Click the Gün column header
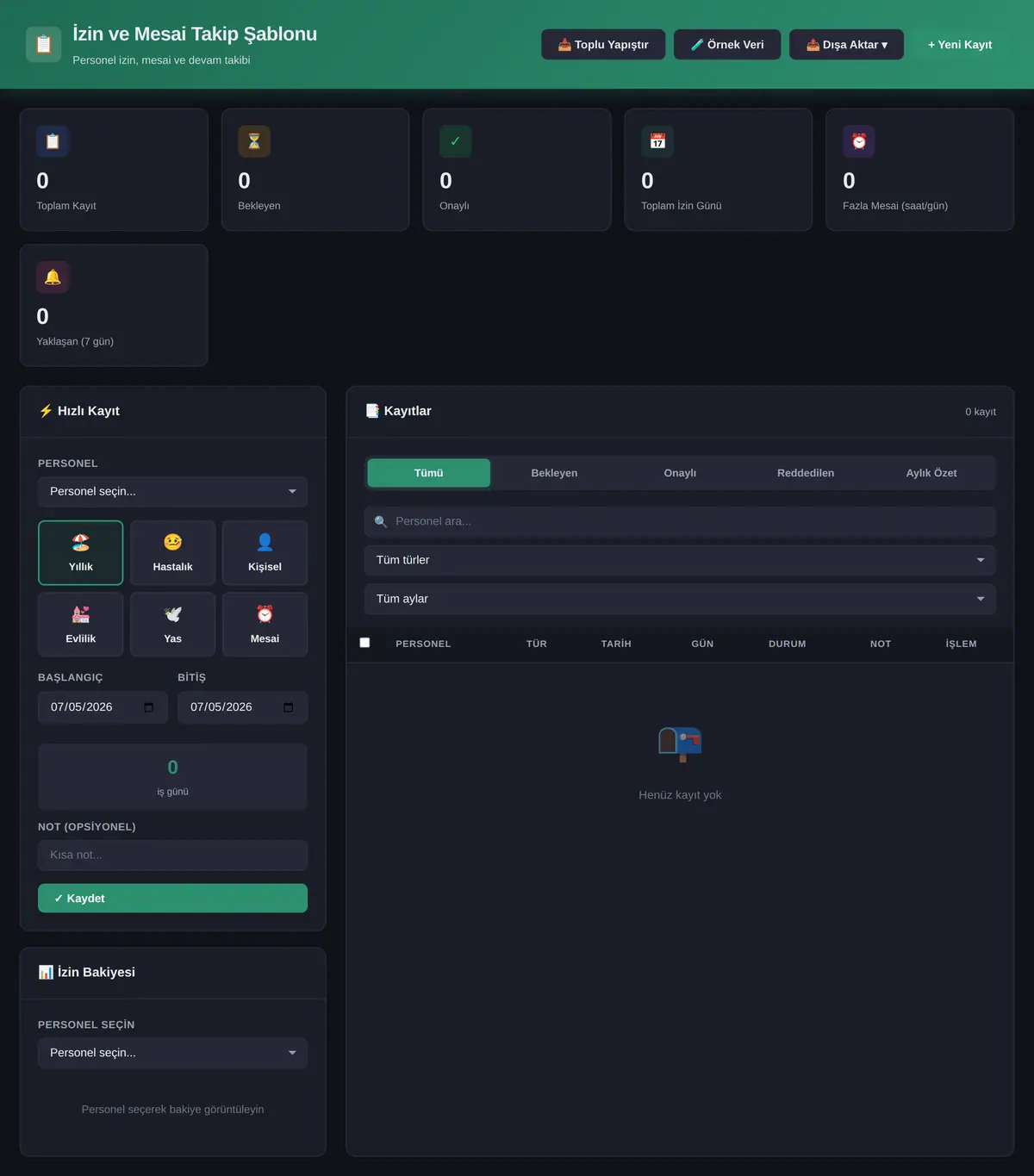 (x=702, y=644)
